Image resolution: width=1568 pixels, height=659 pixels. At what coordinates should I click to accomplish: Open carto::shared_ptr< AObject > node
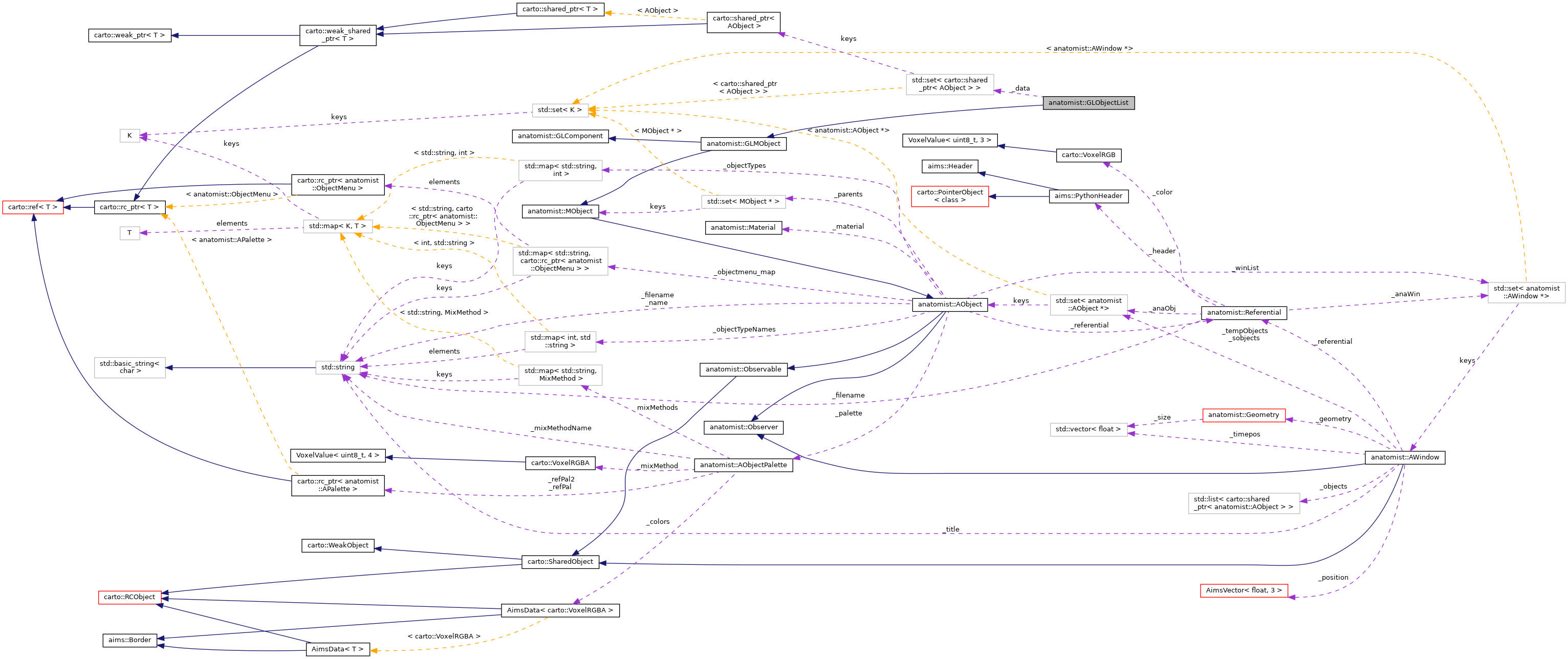point(743,23)
